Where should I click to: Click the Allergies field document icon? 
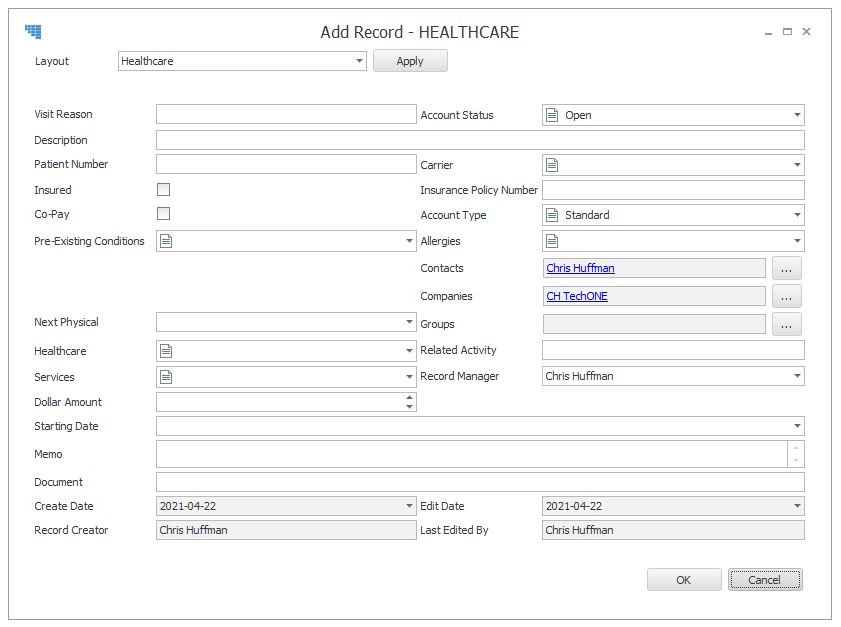pyautogui.click(x=552, y=241)
